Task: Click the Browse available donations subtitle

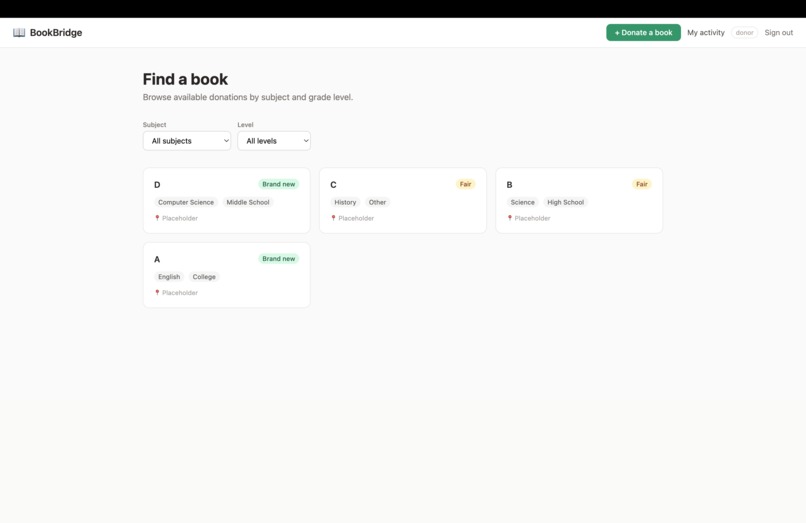Action: tap(248, 97)
